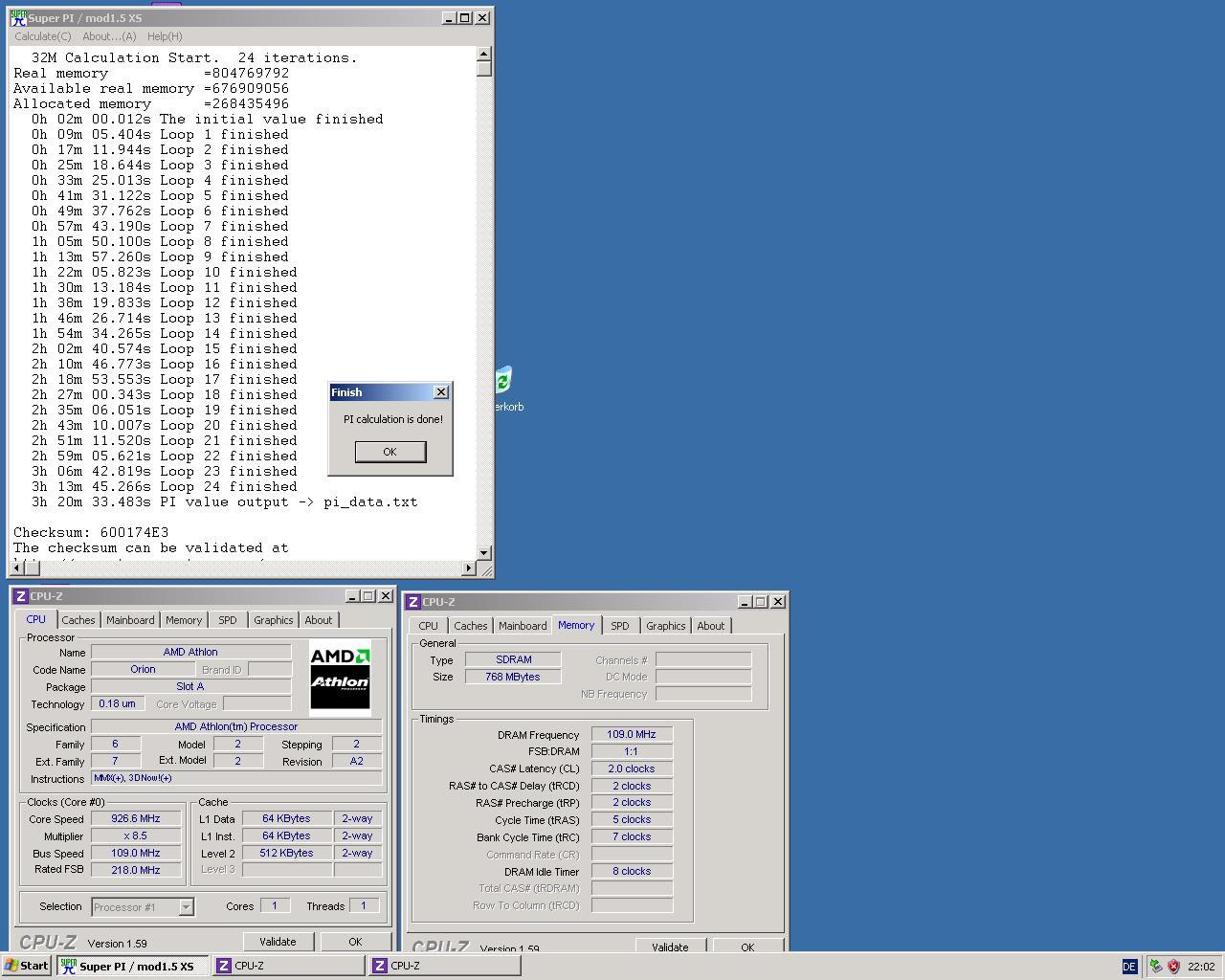Image resolution: width=1225 pixels, height=980 pixels.
Task: Select Graphics tab in Memory window
Action: click(666, 626)
